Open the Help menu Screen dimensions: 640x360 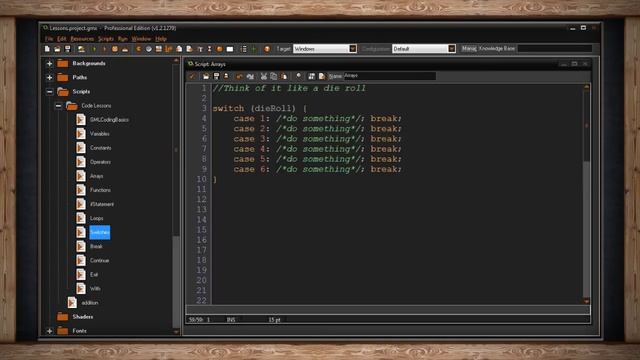click(161, 39)
